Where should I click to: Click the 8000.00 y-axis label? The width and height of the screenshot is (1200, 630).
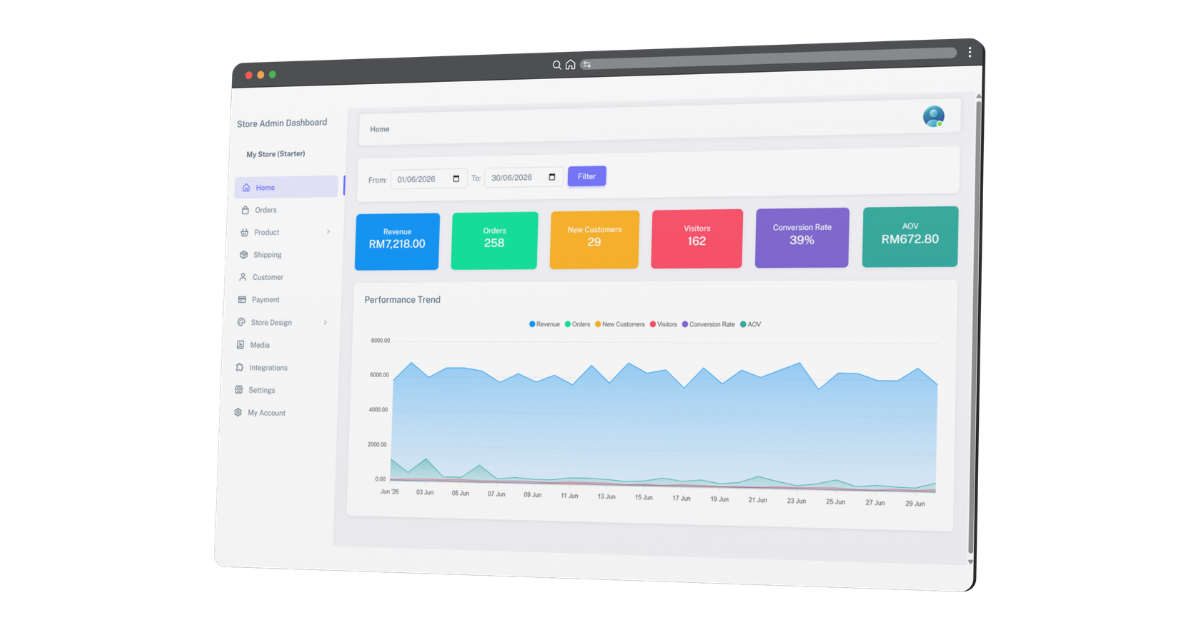(x=380, y=341)
